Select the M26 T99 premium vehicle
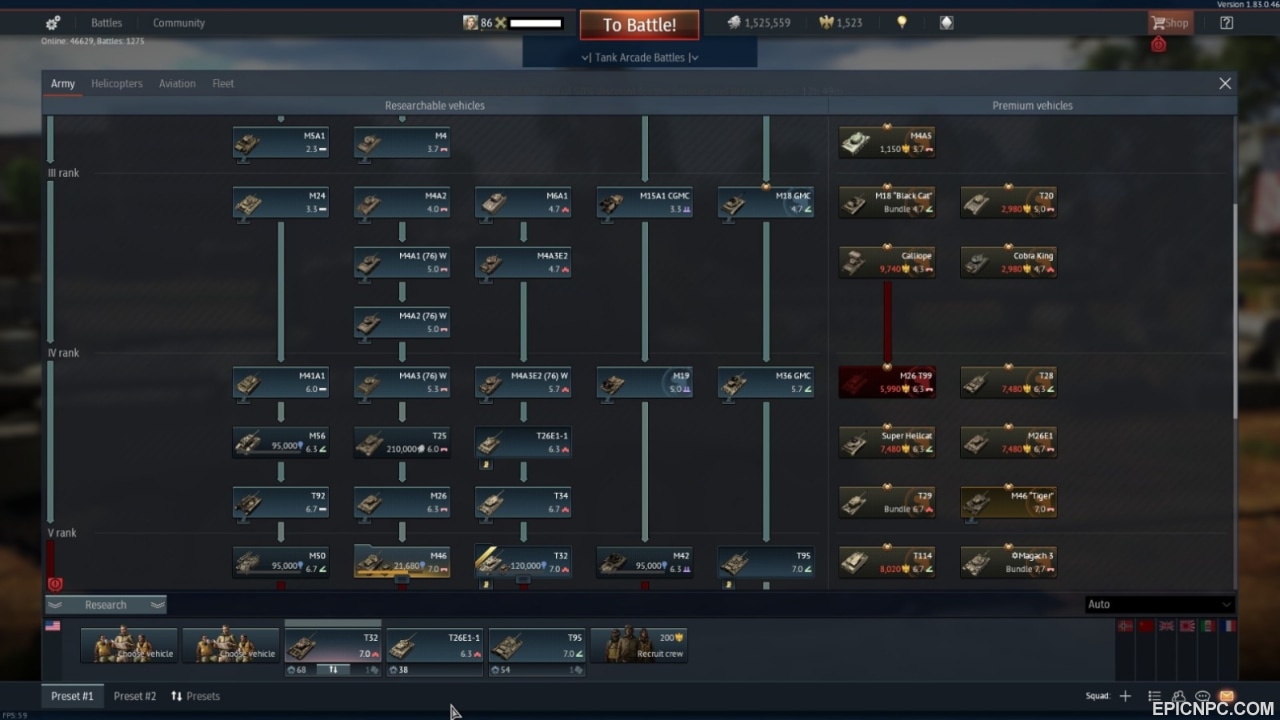The height and width of the screenshot is (720, 1280). [887, 382]
